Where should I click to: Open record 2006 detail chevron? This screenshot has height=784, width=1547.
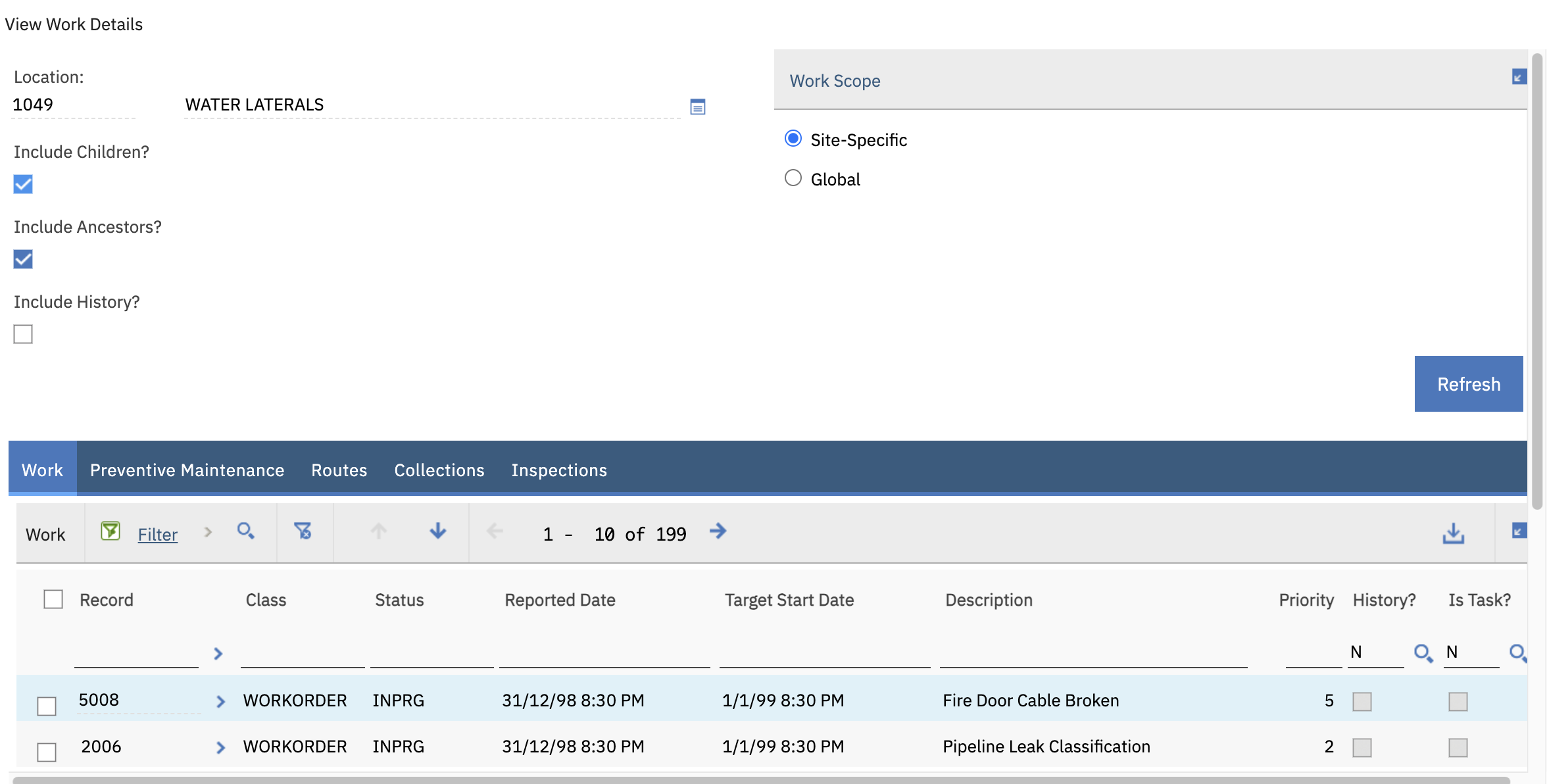220,748
